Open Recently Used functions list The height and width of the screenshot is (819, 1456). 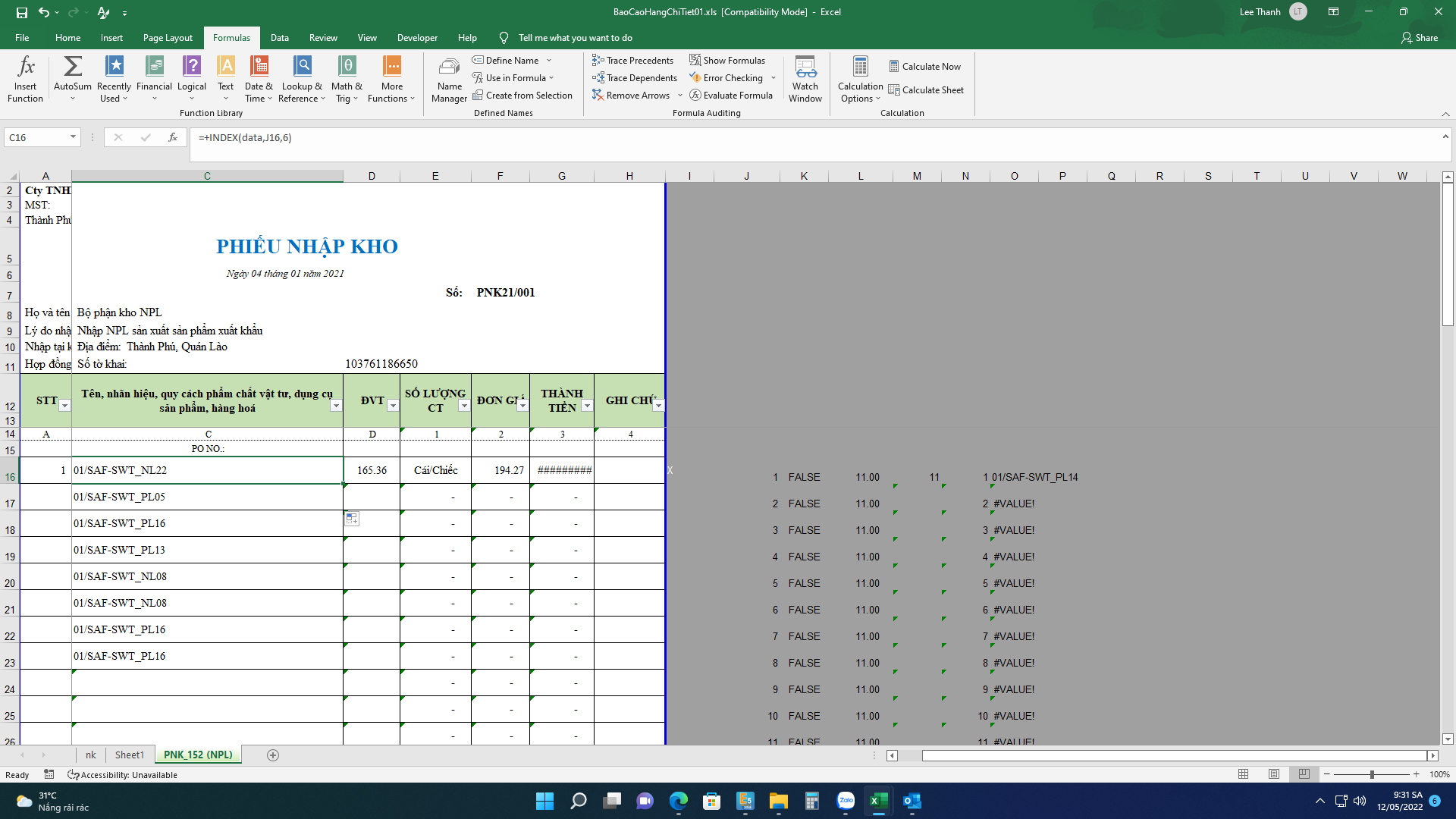click(114, 78)
